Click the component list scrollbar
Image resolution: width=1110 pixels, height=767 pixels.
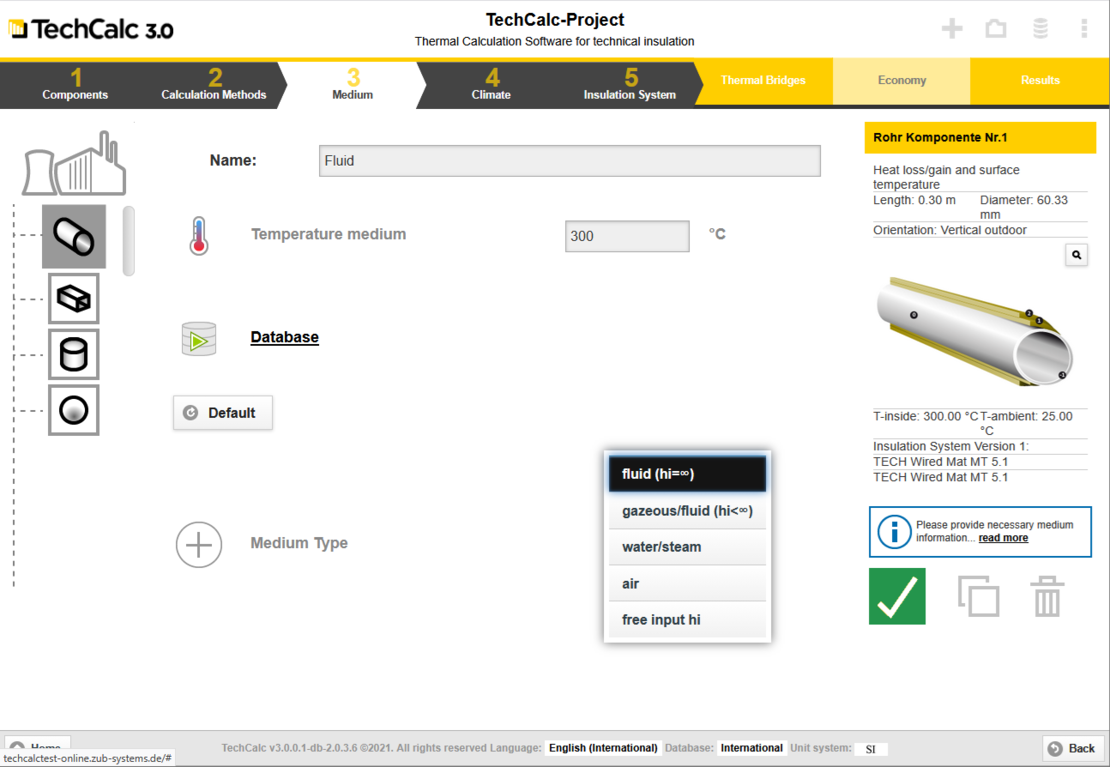coord(128,241)
